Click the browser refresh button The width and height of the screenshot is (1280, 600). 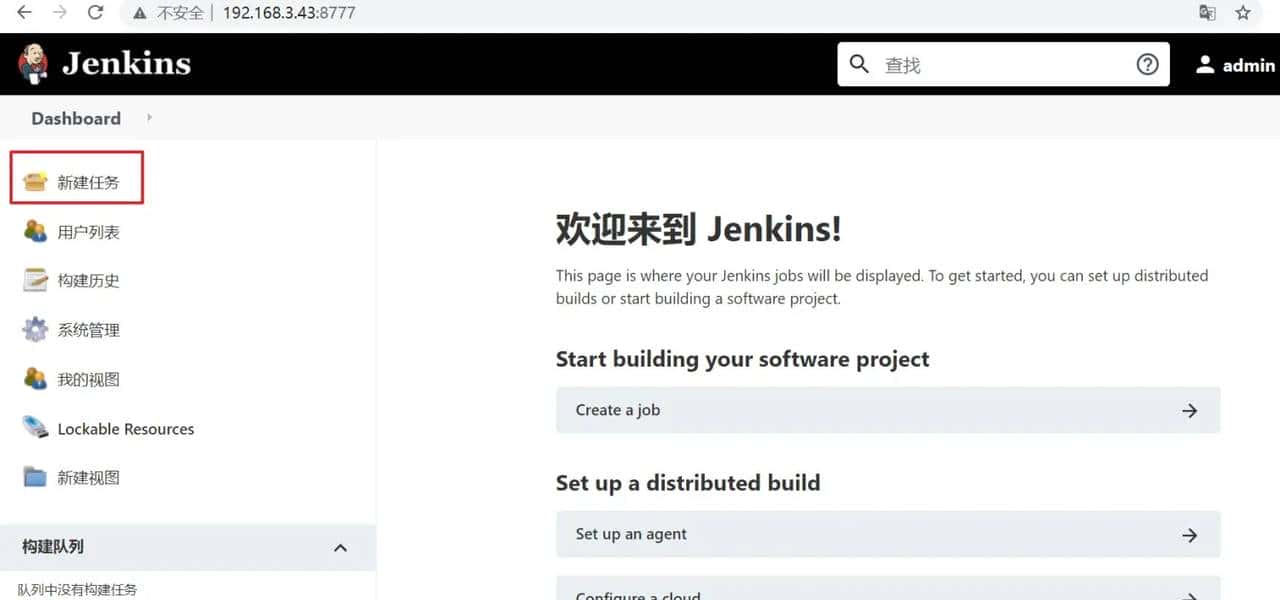(95, 14)
